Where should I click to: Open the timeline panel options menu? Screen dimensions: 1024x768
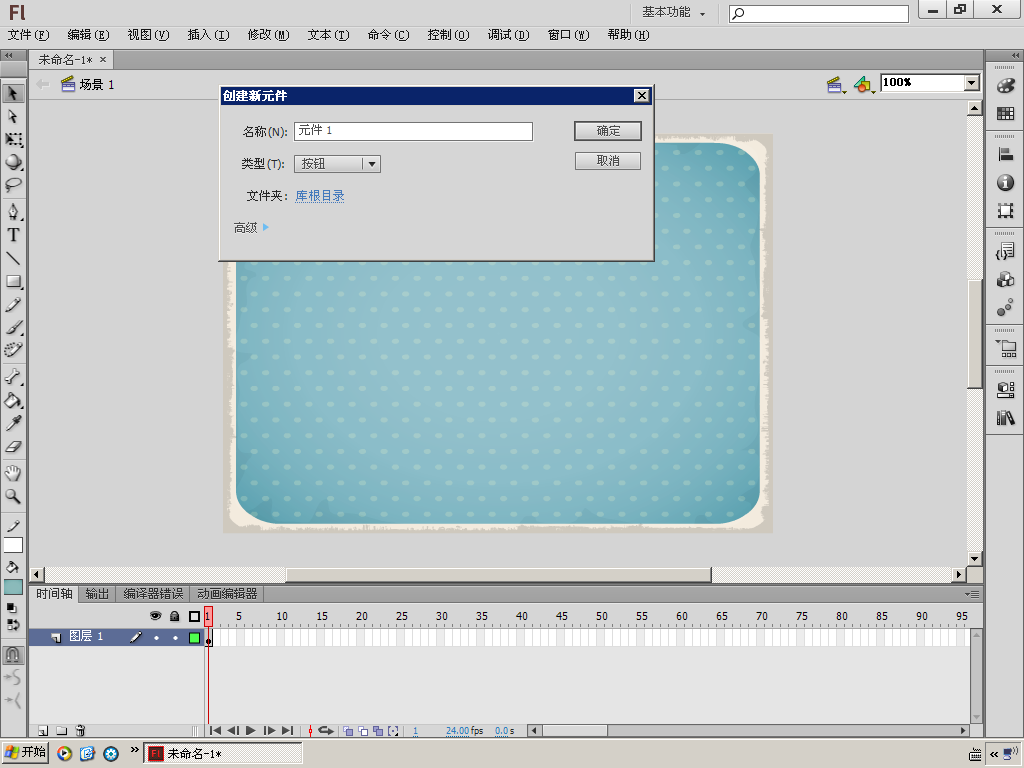tap(972, 594)
